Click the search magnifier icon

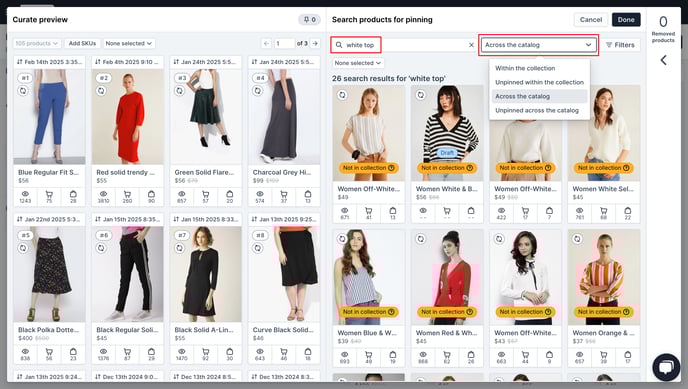coord(339,45)
